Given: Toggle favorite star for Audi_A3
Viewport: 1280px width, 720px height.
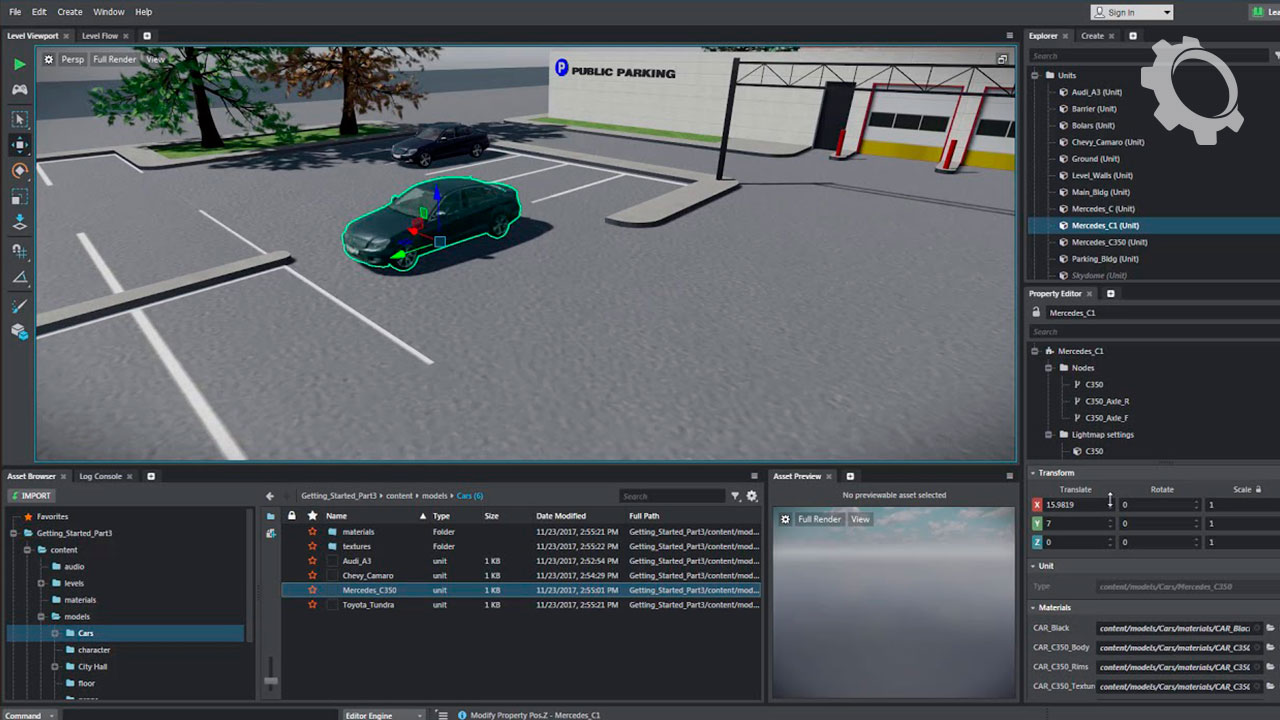Looking at the screenshot, I should 312,561.
